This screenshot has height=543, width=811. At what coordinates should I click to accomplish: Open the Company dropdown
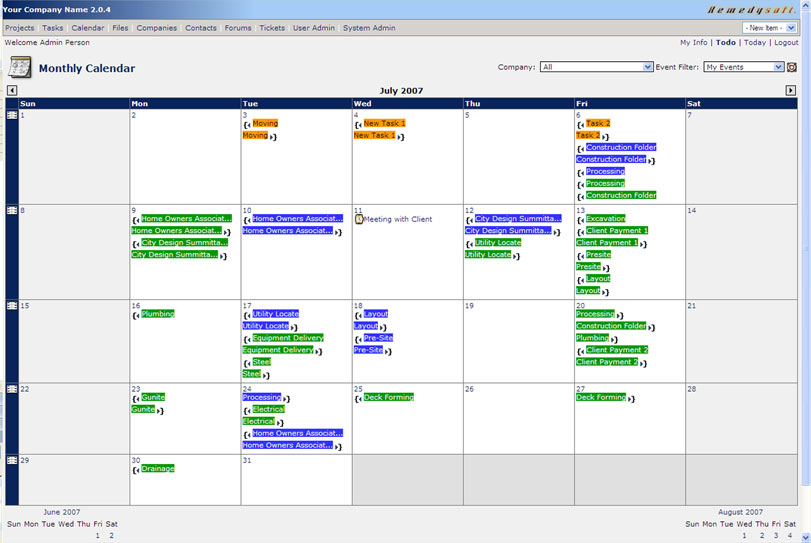click(596, 67)
